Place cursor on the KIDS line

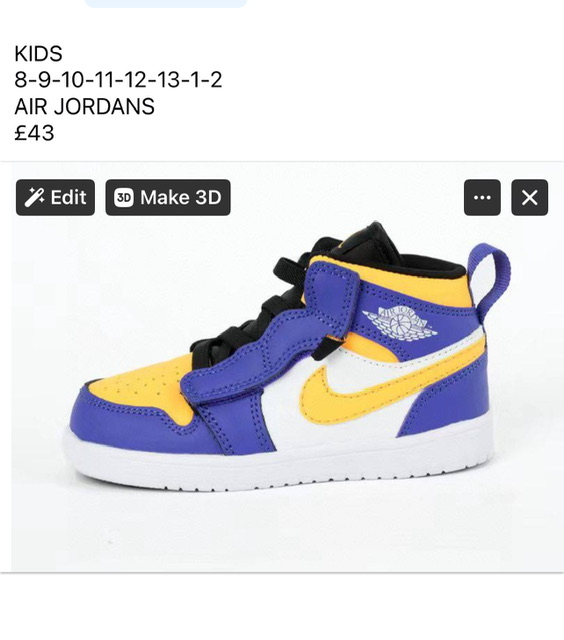(38, 54)
